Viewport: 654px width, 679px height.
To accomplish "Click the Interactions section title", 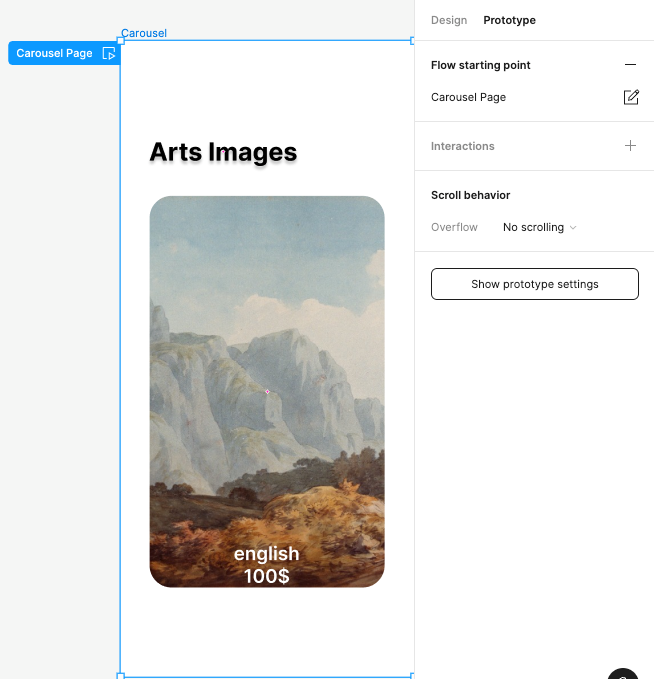I will point(463,146).
